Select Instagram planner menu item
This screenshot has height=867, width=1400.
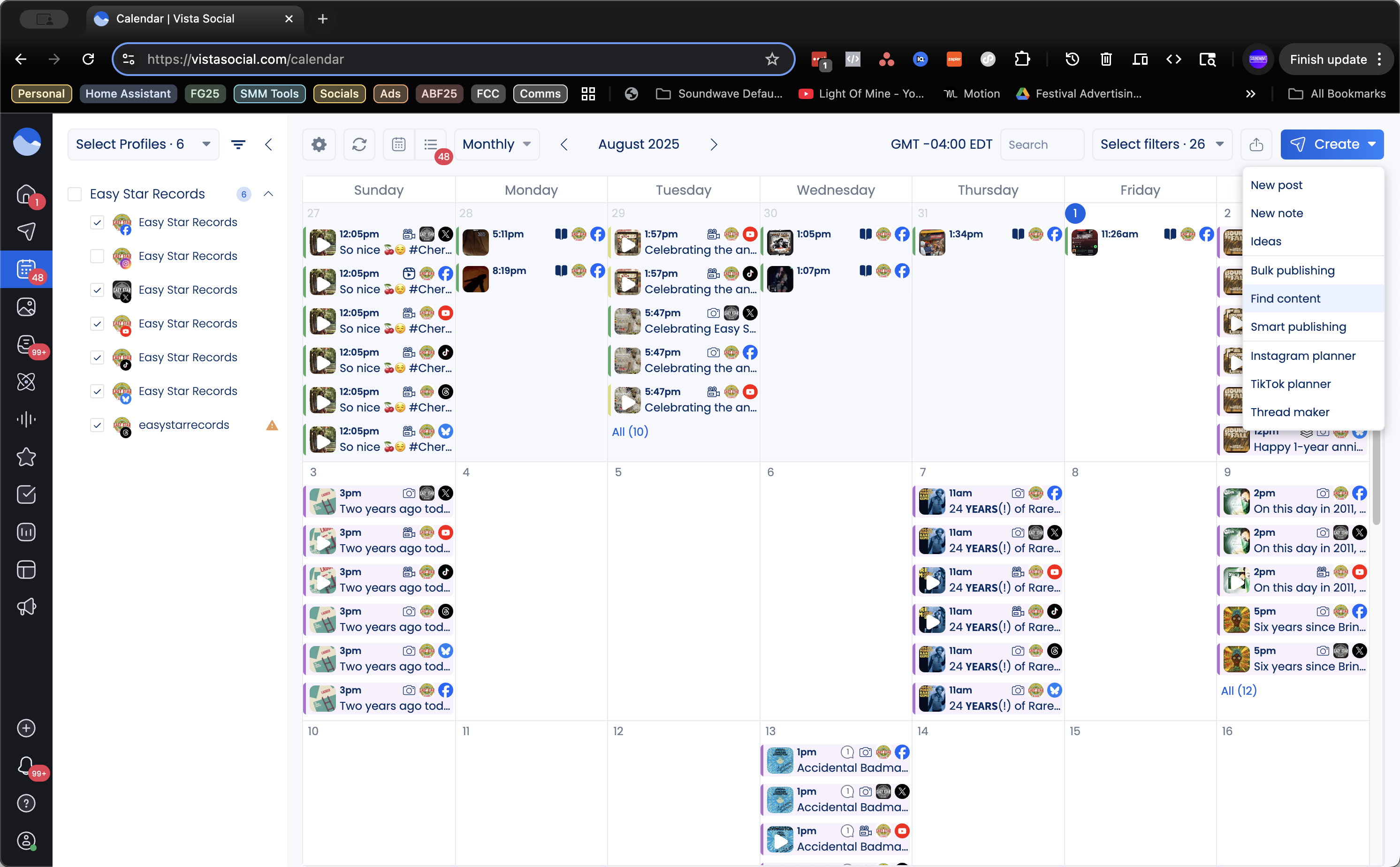pos(1302,356)
